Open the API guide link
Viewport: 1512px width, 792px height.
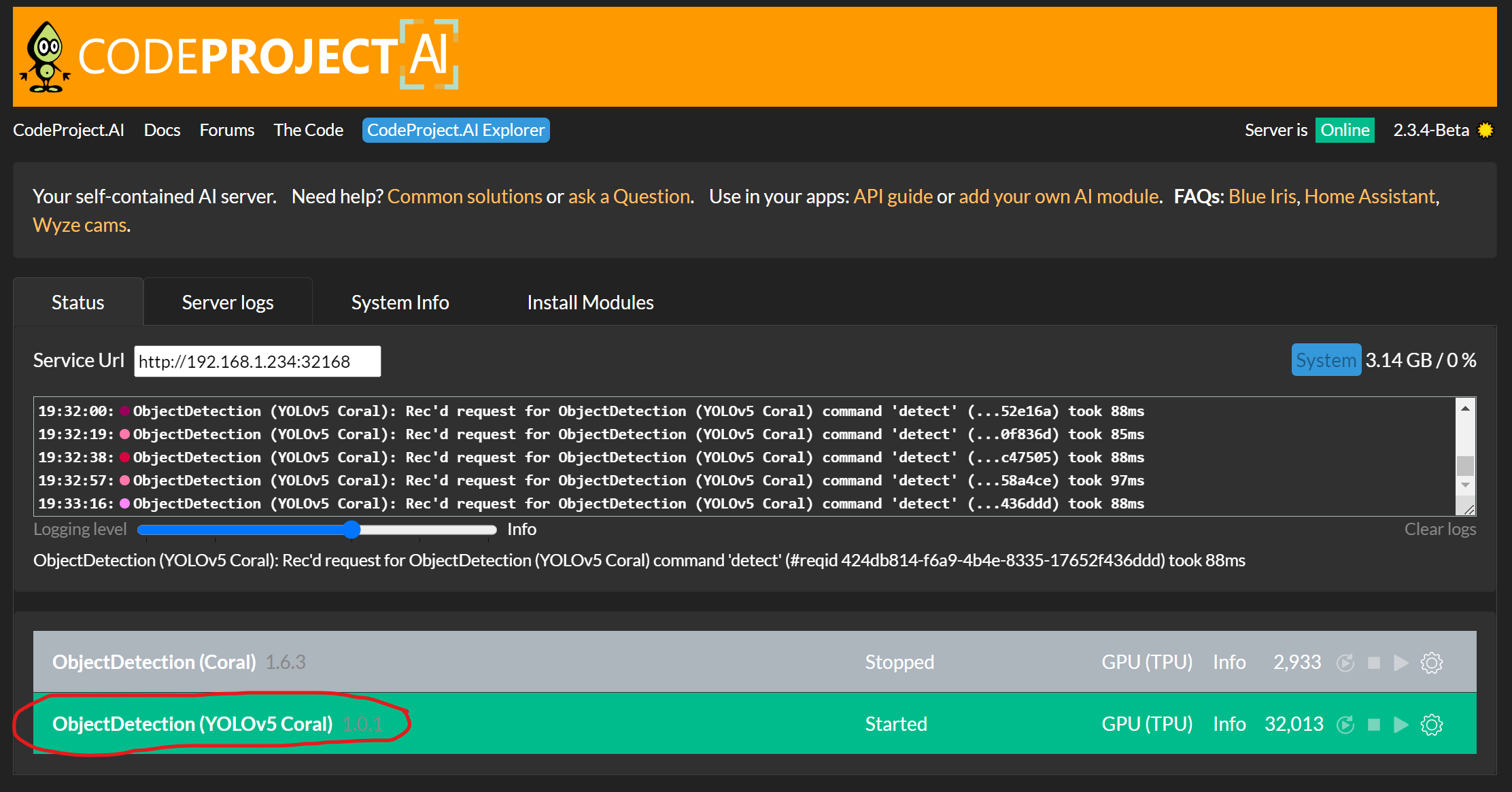tap(893, 196)
